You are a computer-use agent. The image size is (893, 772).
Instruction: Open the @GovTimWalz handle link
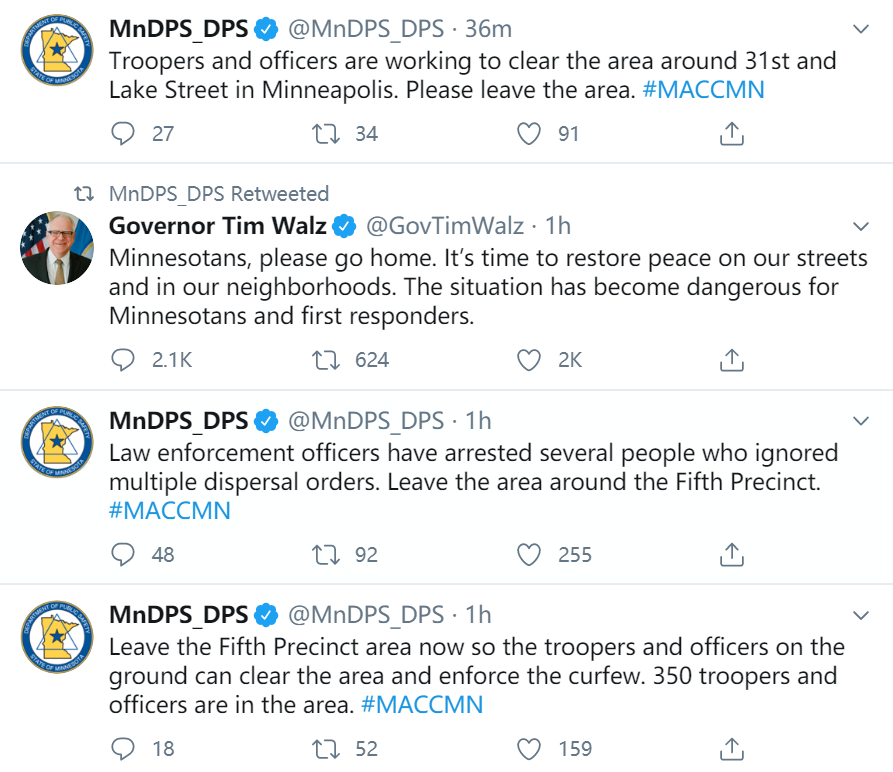tap(445, 226)
